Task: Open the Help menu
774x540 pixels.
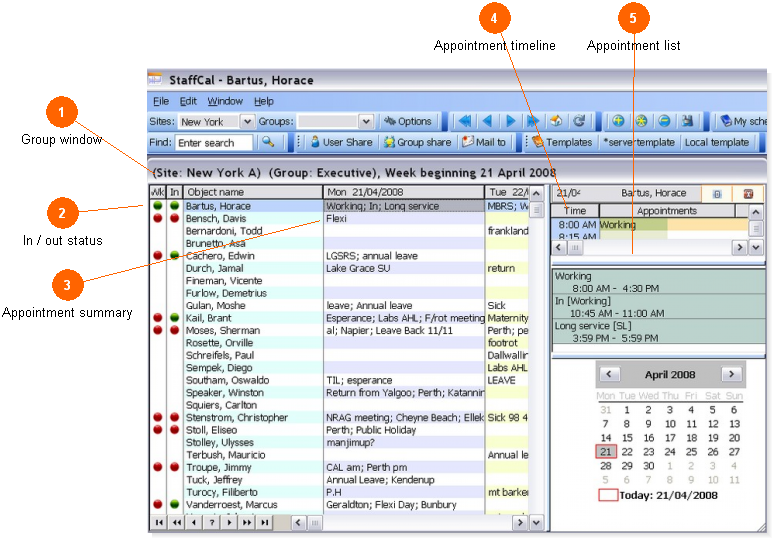Action: pos(264,101)
